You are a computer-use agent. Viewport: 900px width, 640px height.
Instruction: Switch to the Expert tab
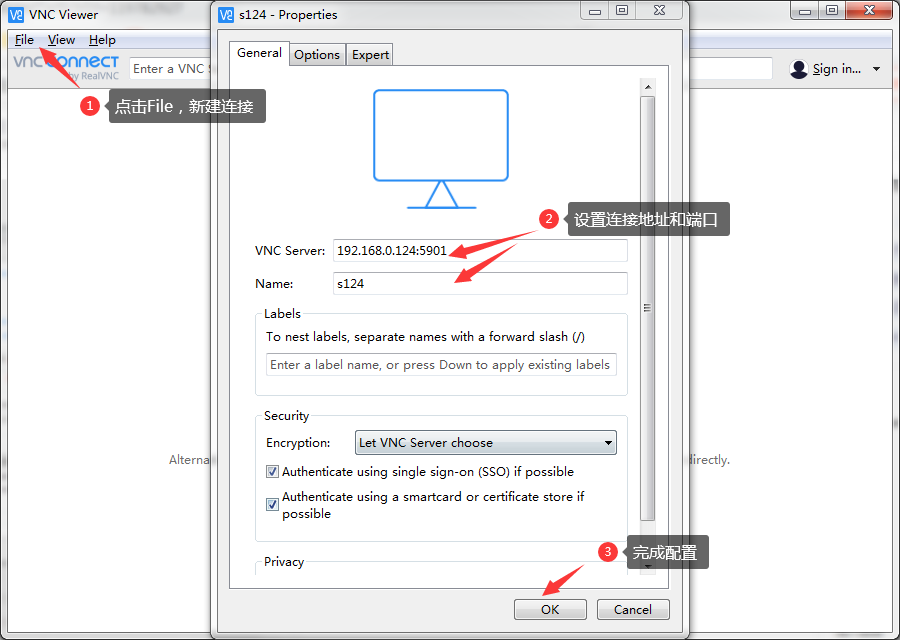coord(370,55)
